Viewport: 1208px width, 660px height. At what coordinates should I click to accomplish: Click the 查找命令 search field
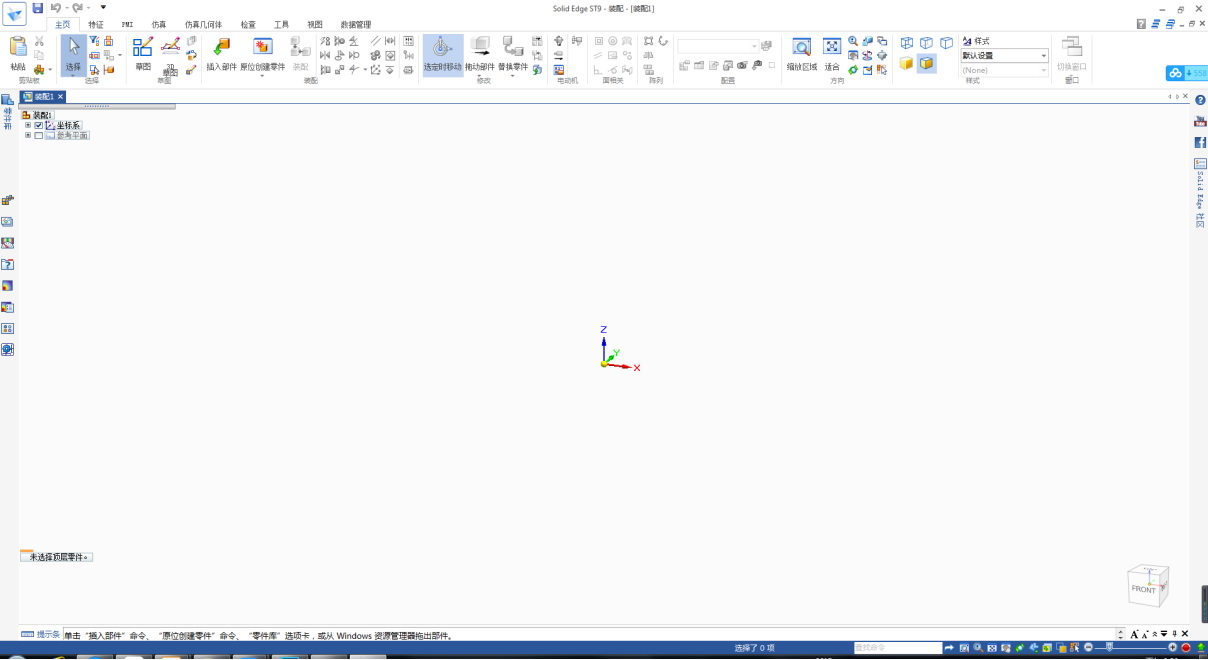[897, 648]
